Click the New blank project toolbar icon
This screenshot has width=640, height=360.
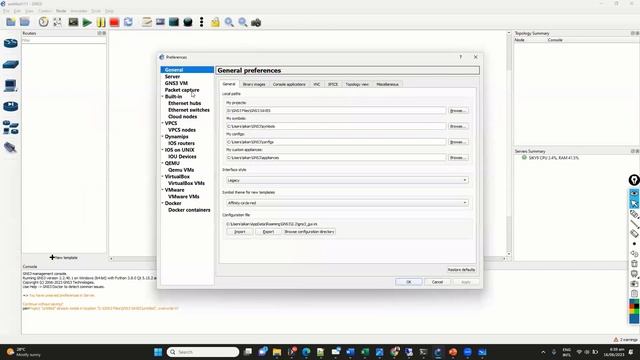pos(11,22)
